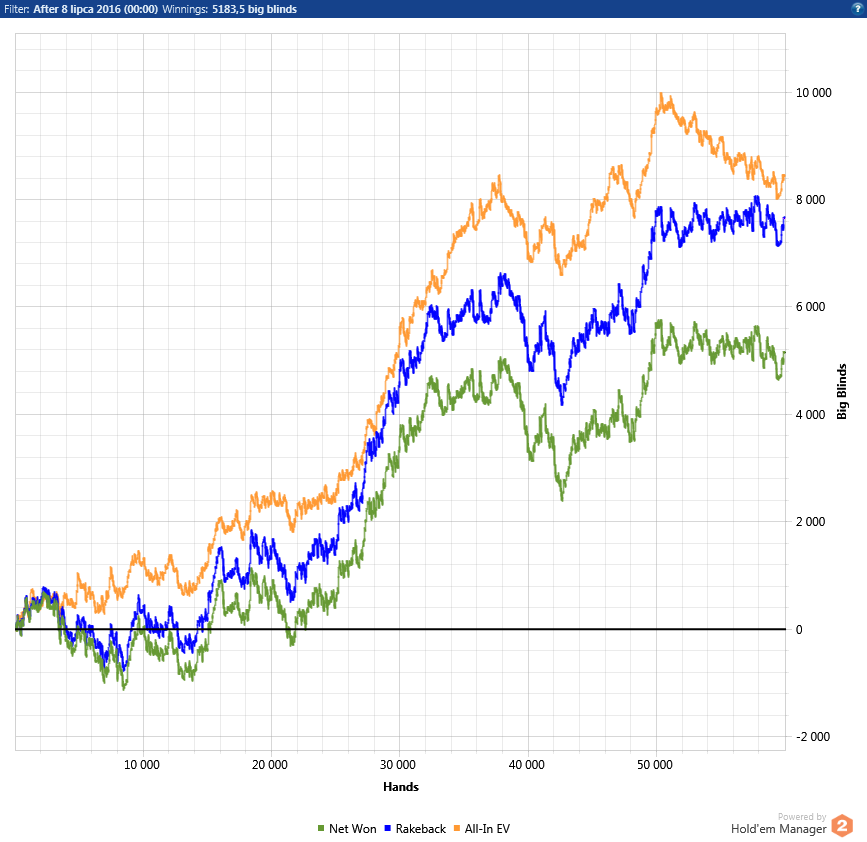Click the '20 000' x-axis hands label
Screen dimensions: 867x842
[270, 765]
